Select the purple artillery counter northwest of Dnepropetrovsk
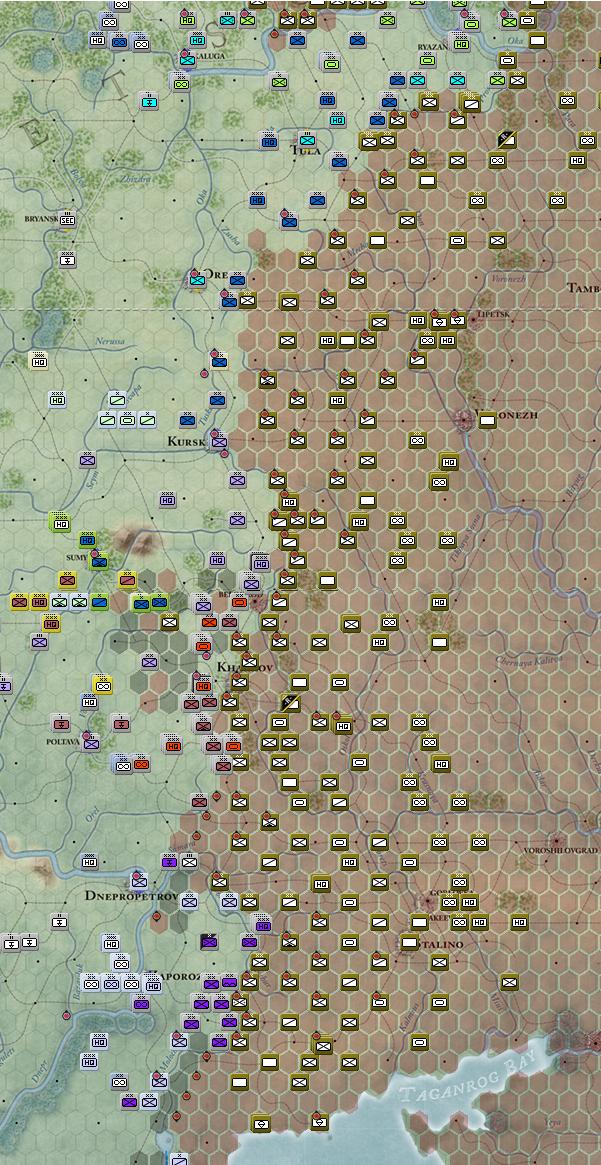This screenshot has height=1165, width=601. 169,861
